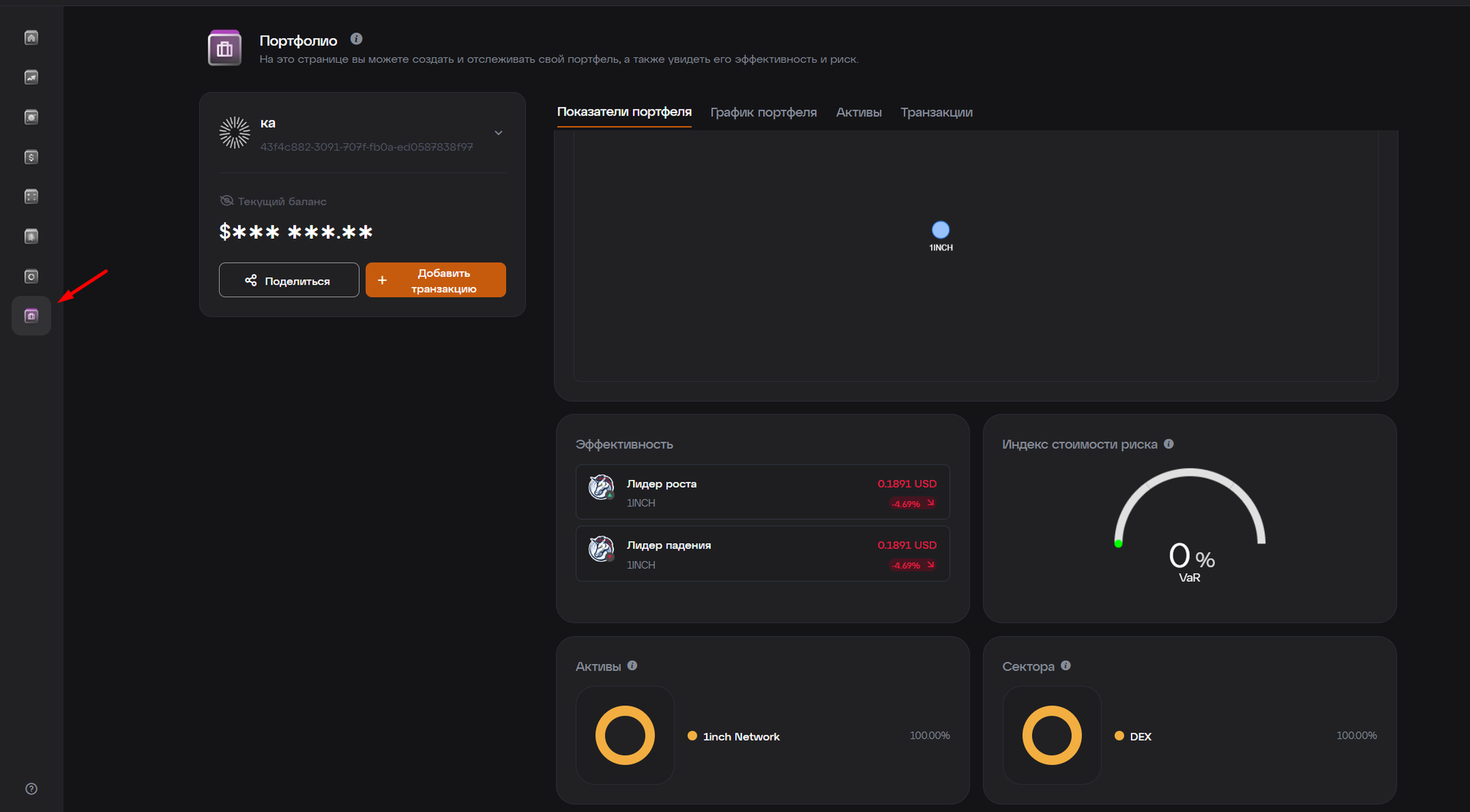The image size is (1470, 812).
Task: Click 100.00% next to DEX
Action: pyautogui.click(x=1357, y=735)
